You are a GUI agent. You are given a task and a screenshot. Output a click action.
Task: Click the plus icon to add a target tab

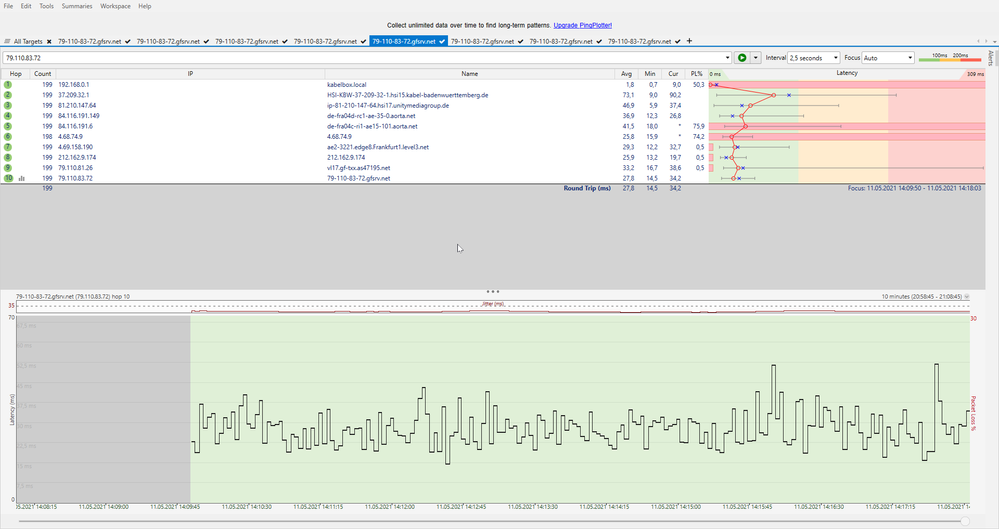(x=689, y=41)
